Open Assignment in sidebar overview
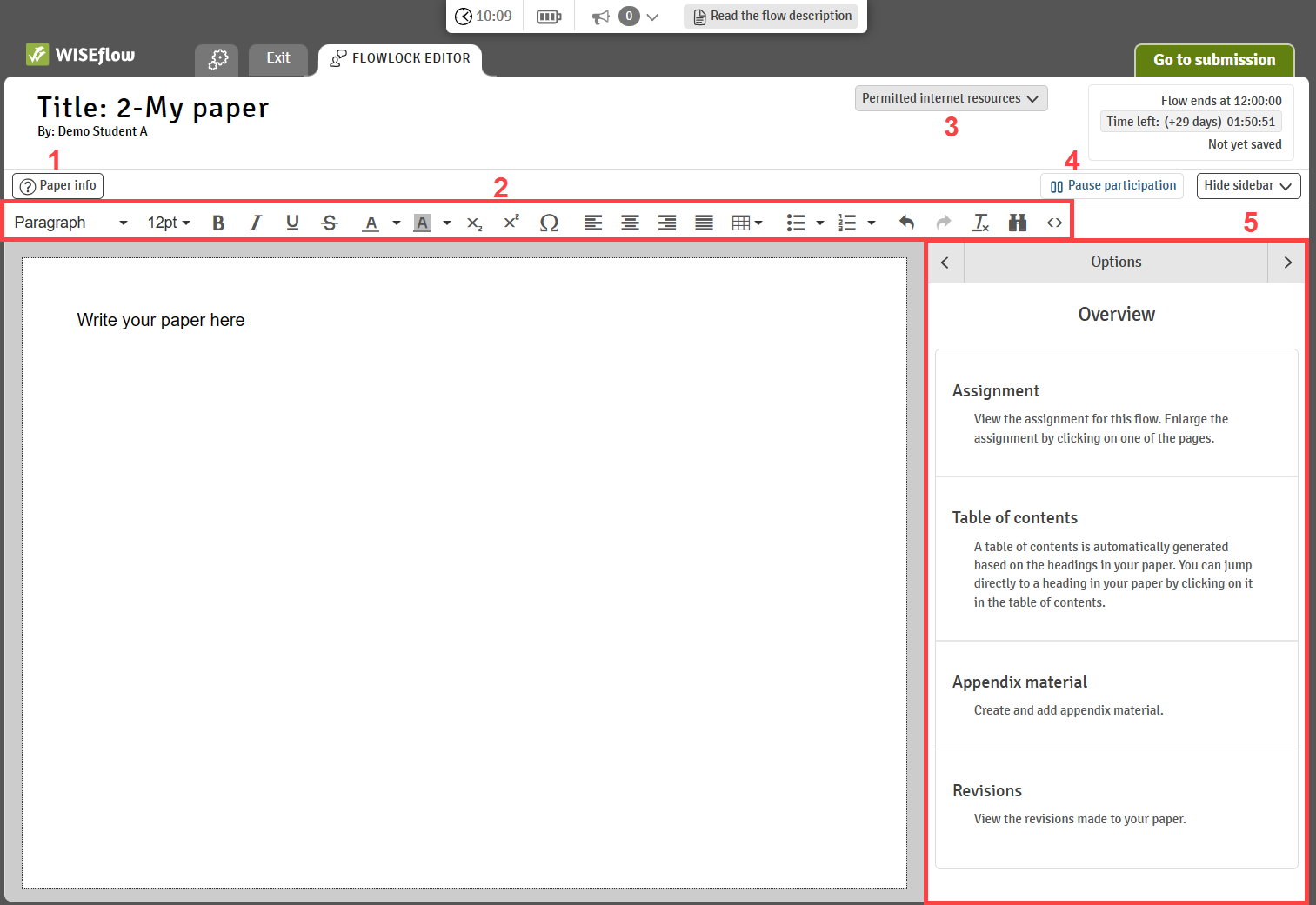Screen dimensions: 1316x905 pyautogui.click(x=1117, y=414)
